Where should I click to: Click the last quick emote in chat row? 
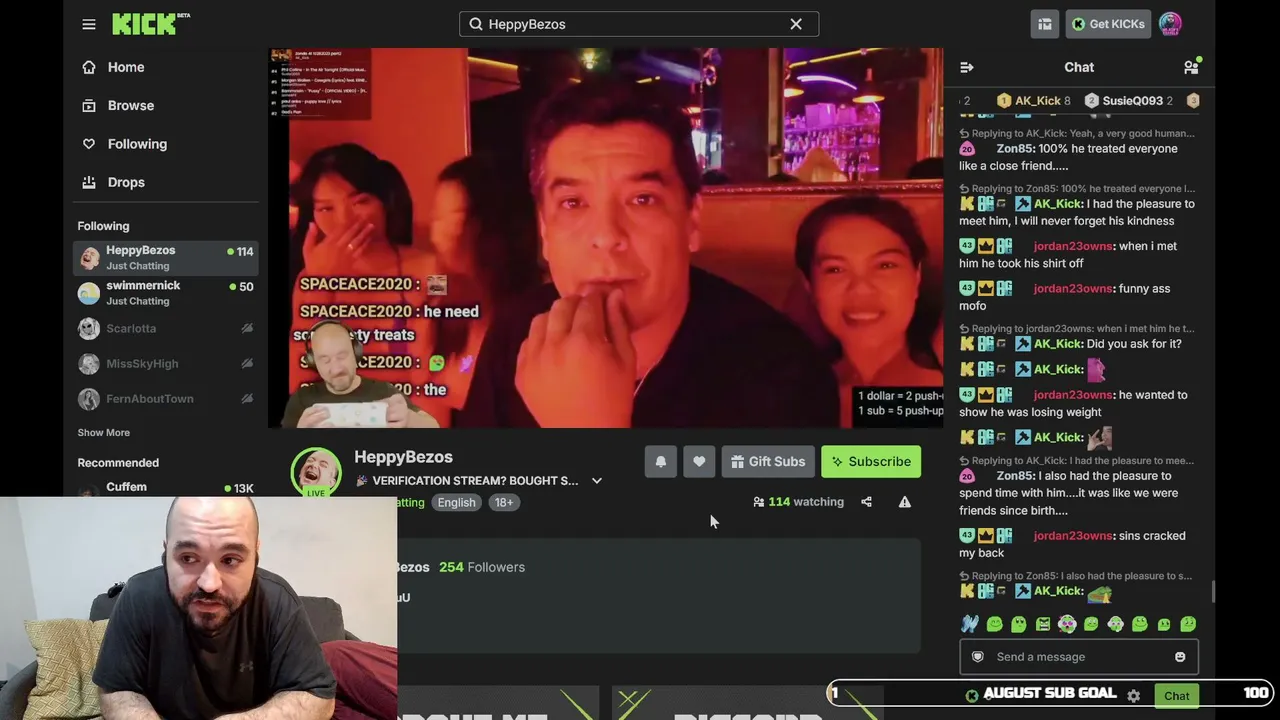point(1188,625)
